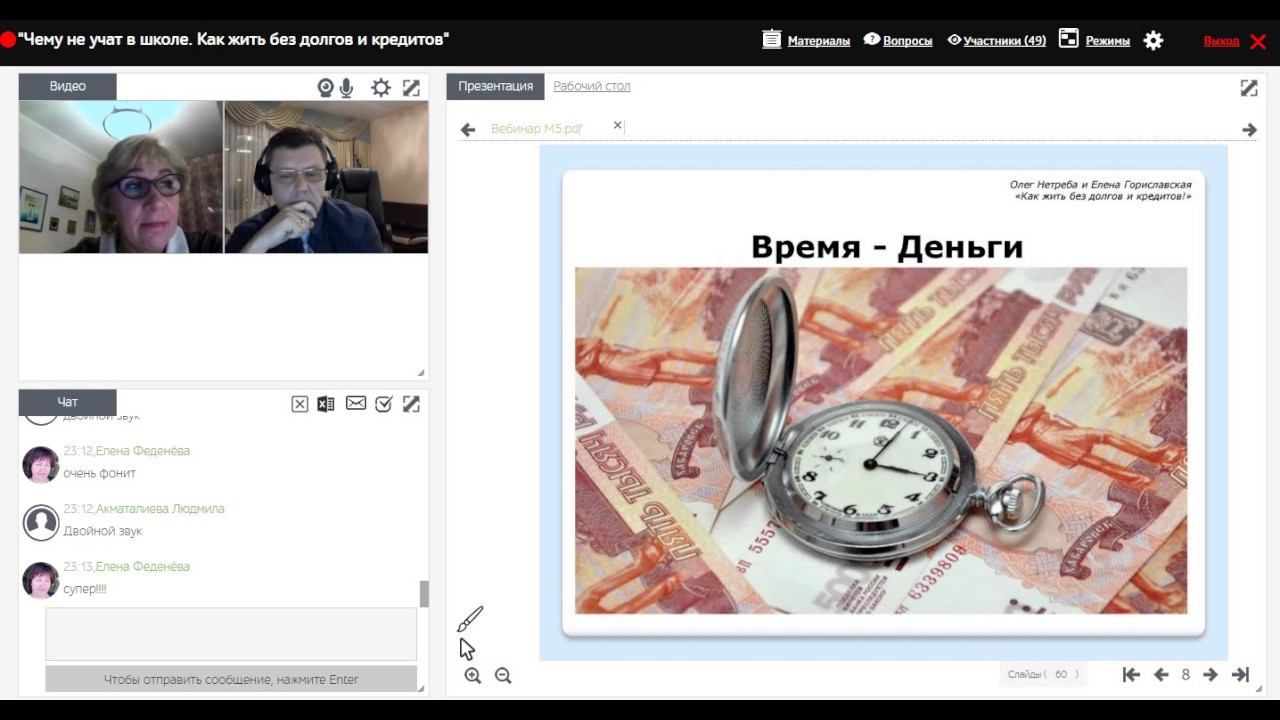
Task: Click the Слайды (60) counter
Action: click(1043, 675)
